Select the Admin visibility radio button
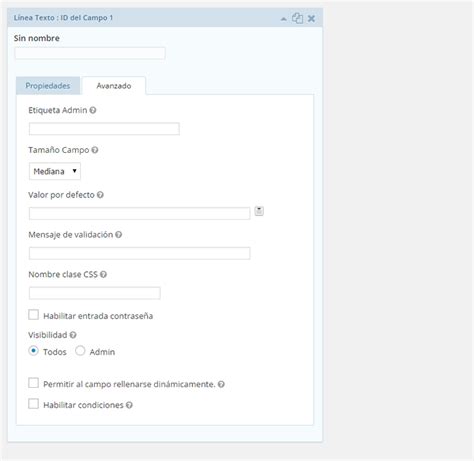Screen dimensions: 474x461 (80, 351)
